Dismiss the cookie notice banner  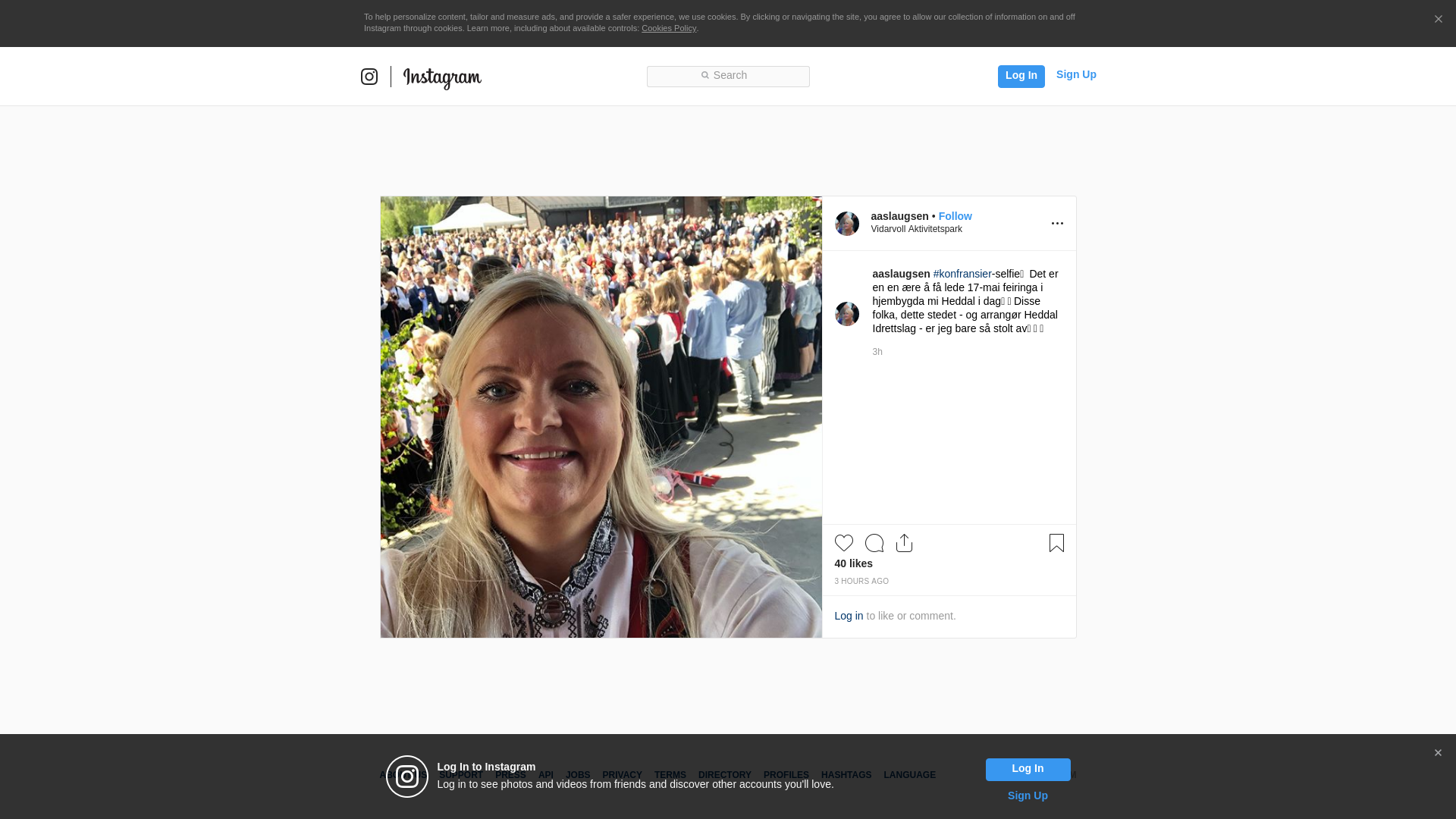coord(1438,20)
